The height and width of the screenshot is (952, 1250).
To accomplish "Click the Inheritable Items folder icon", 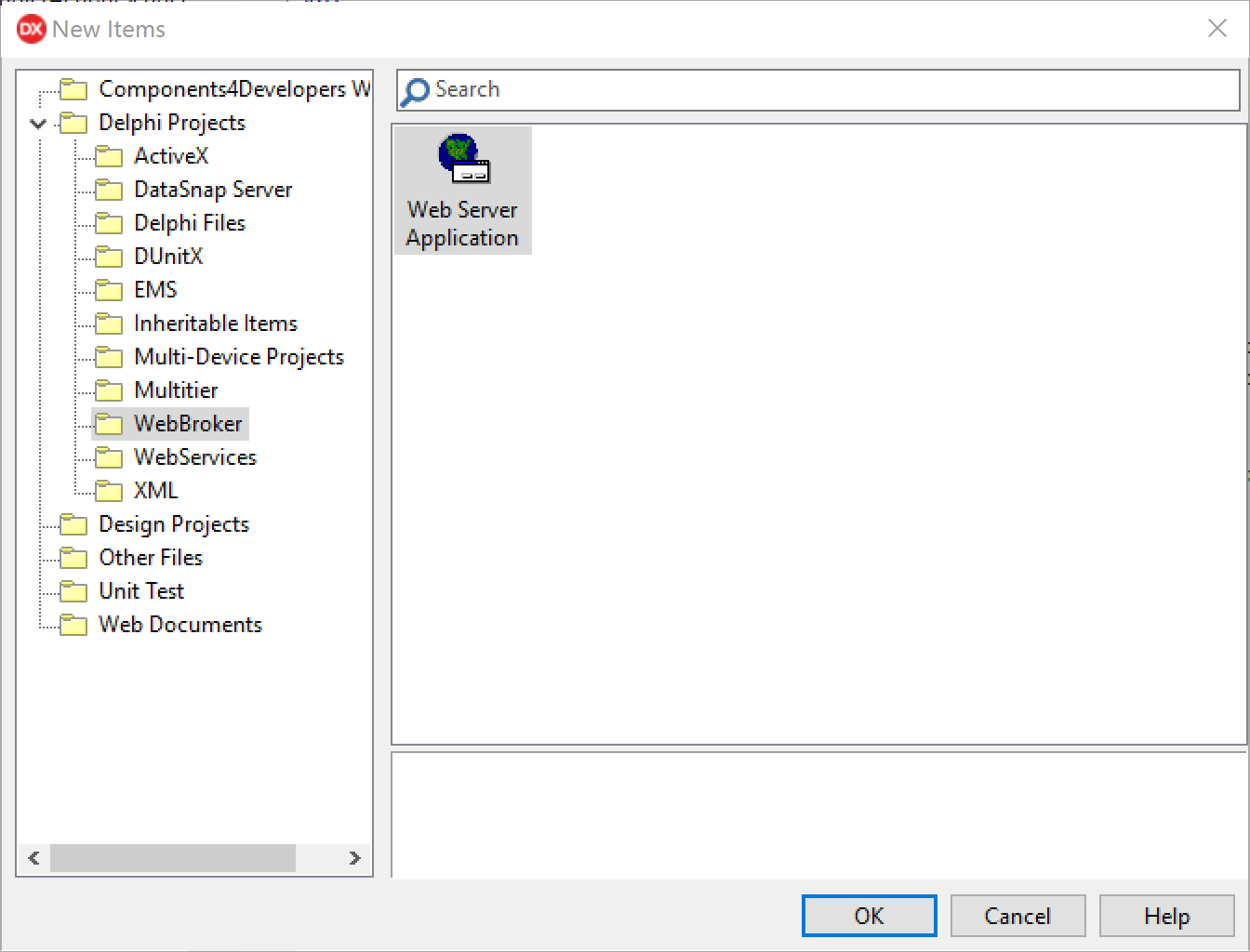I will 109,324.
